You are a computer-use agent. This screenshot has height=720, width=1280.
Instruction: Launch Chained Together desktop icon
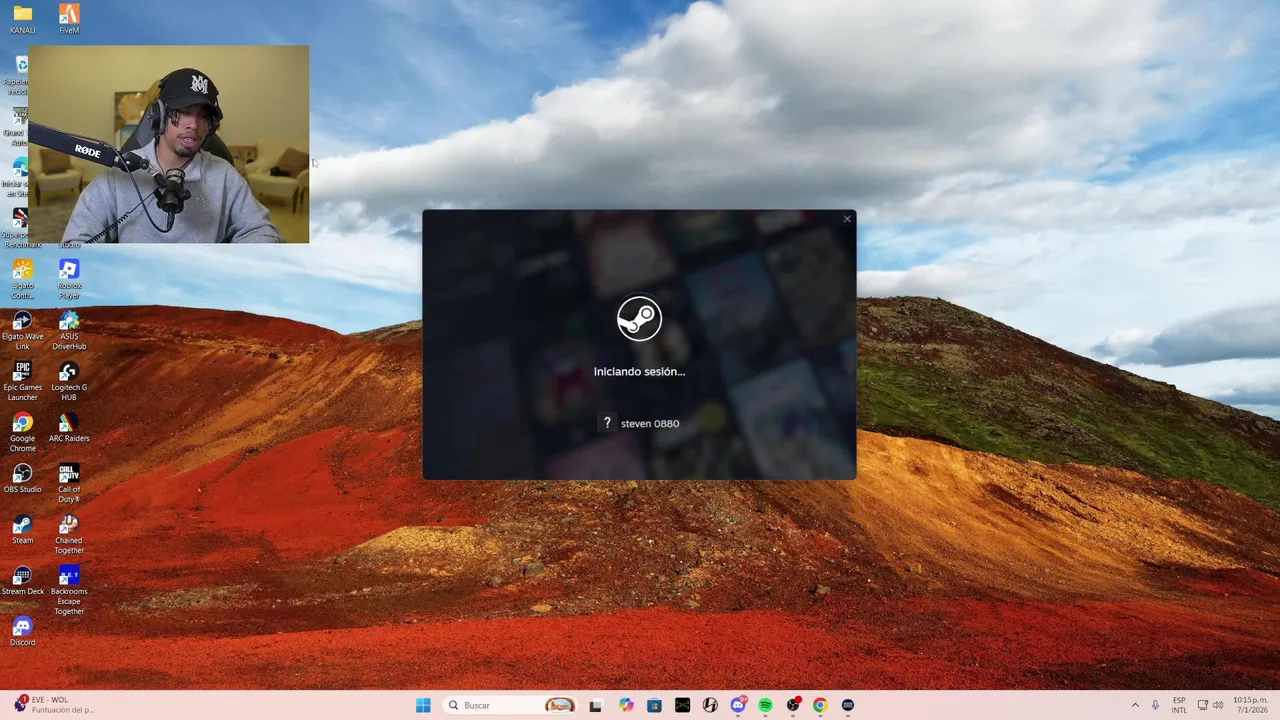(x=69, y=534)
